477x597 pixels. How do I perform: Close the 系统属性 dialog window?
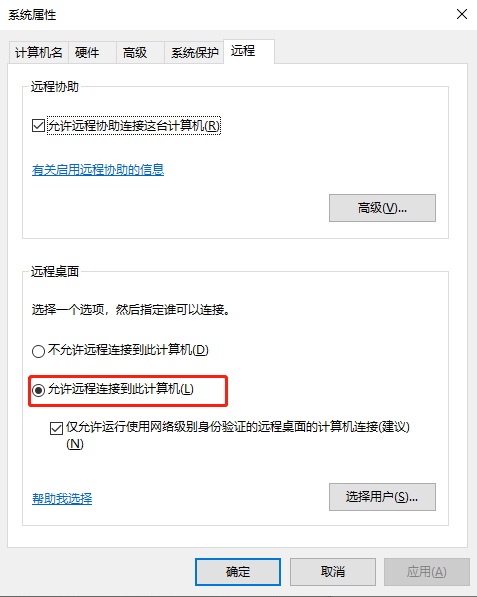tap(462, 14)
